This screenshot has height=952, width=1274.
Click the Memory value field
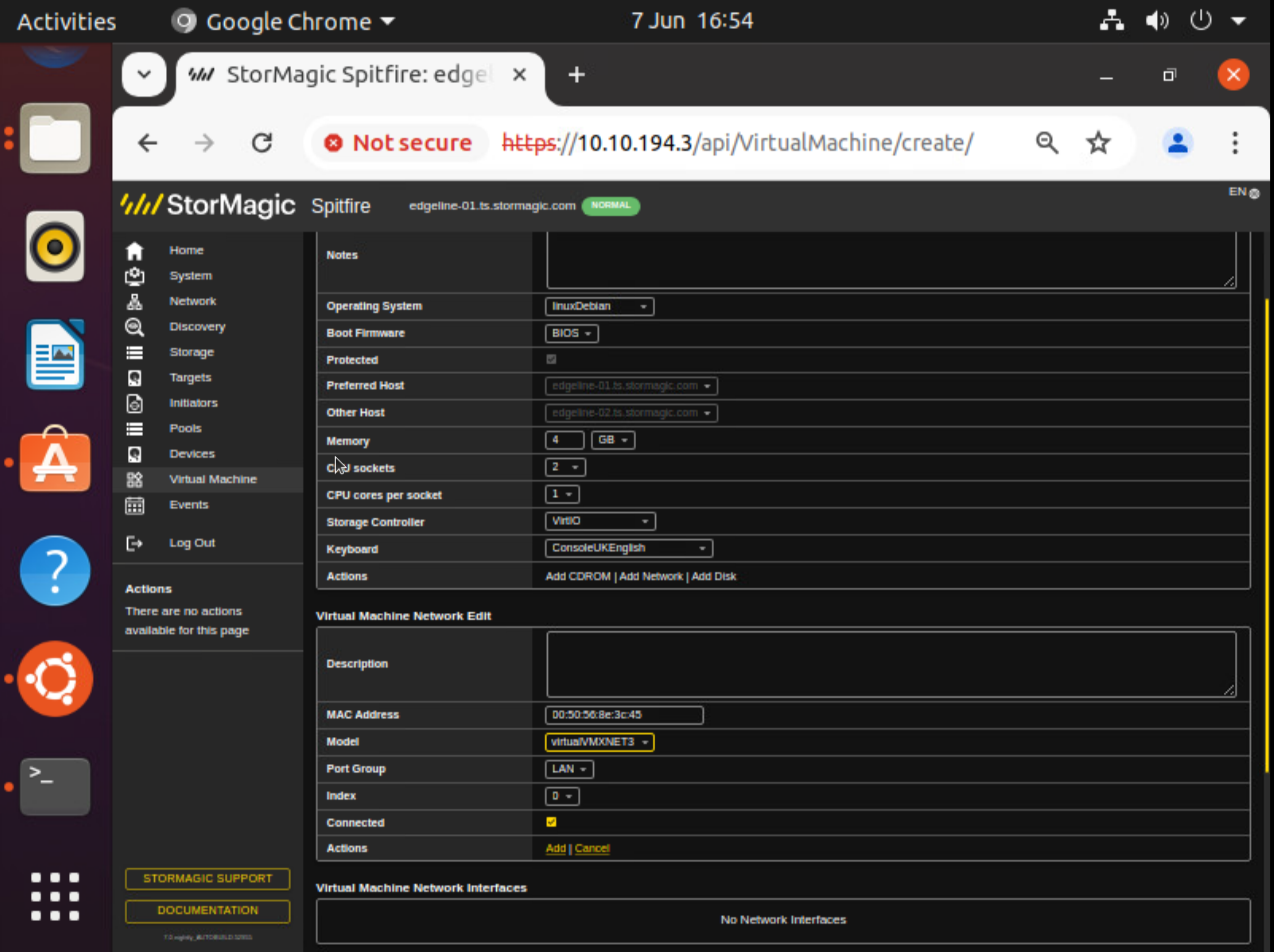pyautogui.click(x=565, y=440)
